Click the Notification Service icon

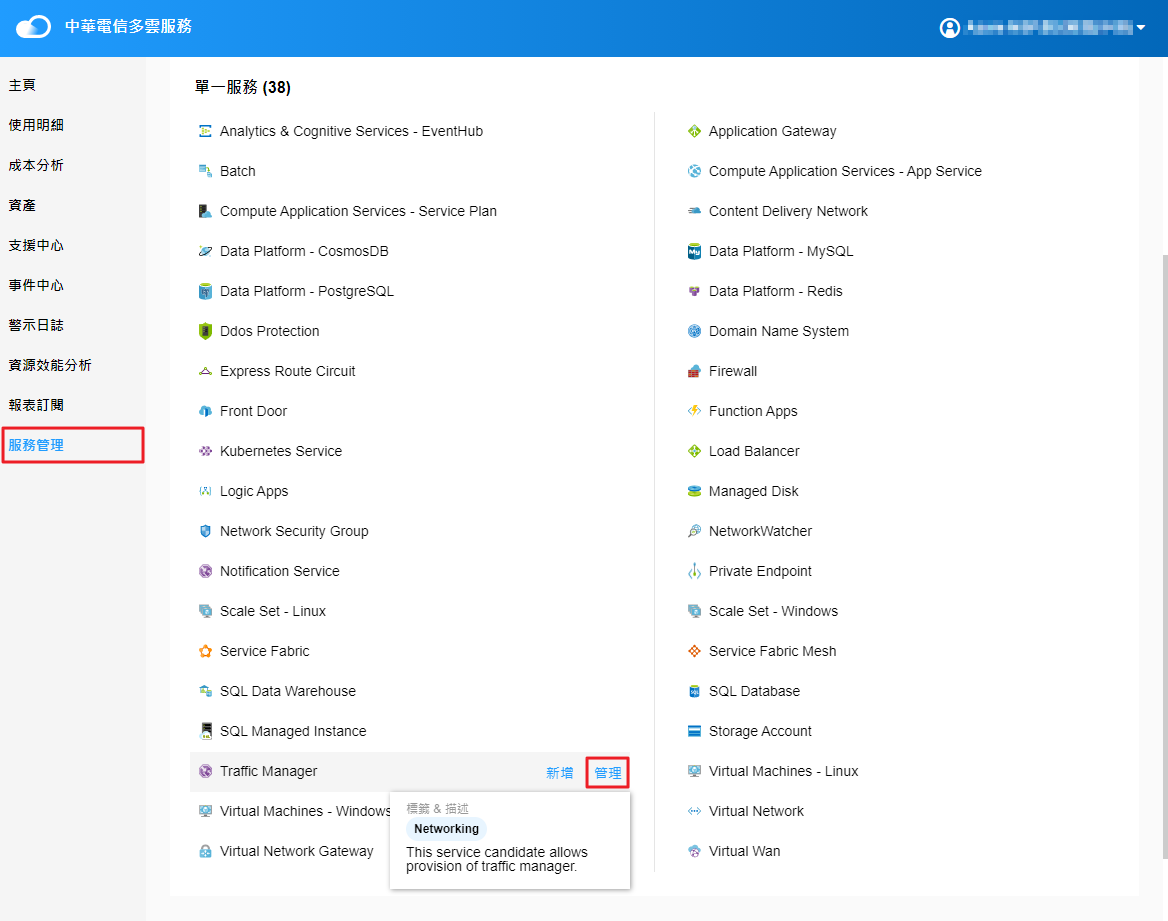pos(205,572)
